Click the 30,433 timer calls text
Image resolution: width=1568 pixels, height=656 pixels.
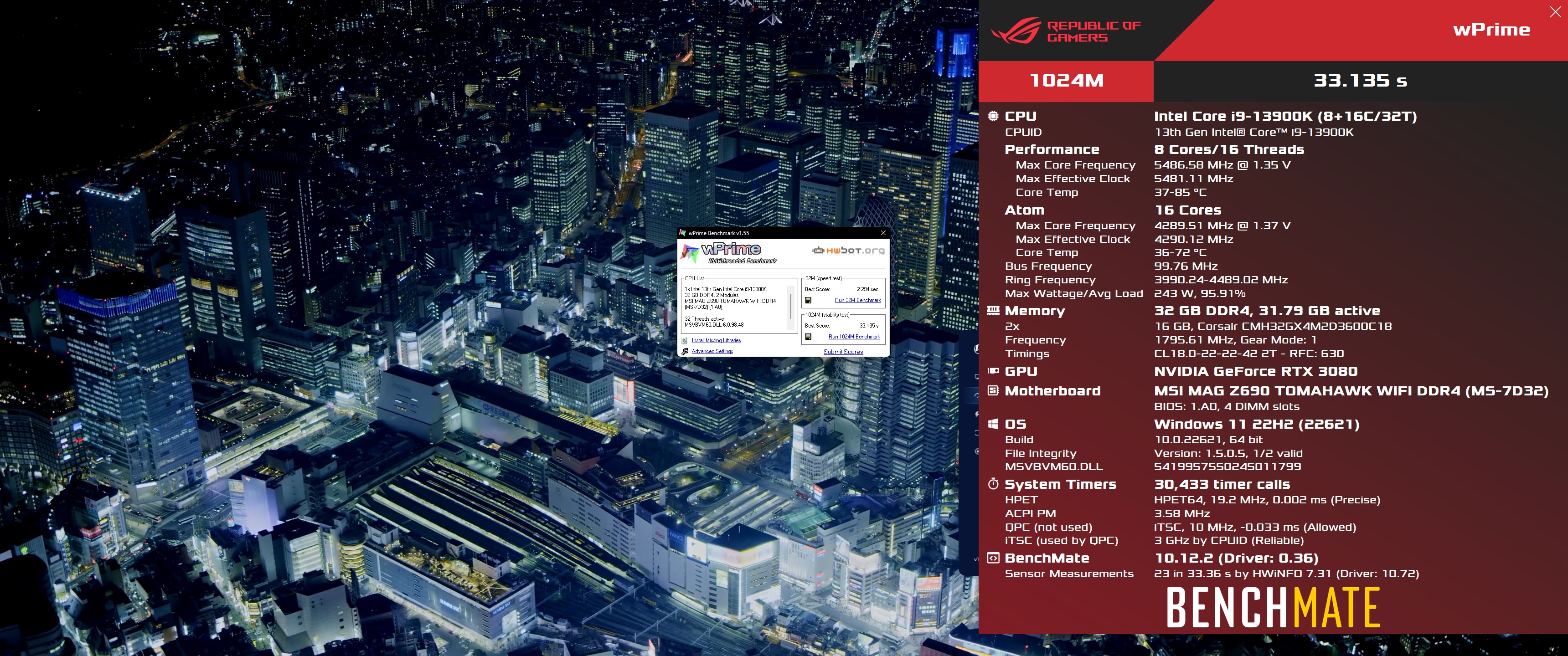pyautogui.click(x=1222, y=484)
